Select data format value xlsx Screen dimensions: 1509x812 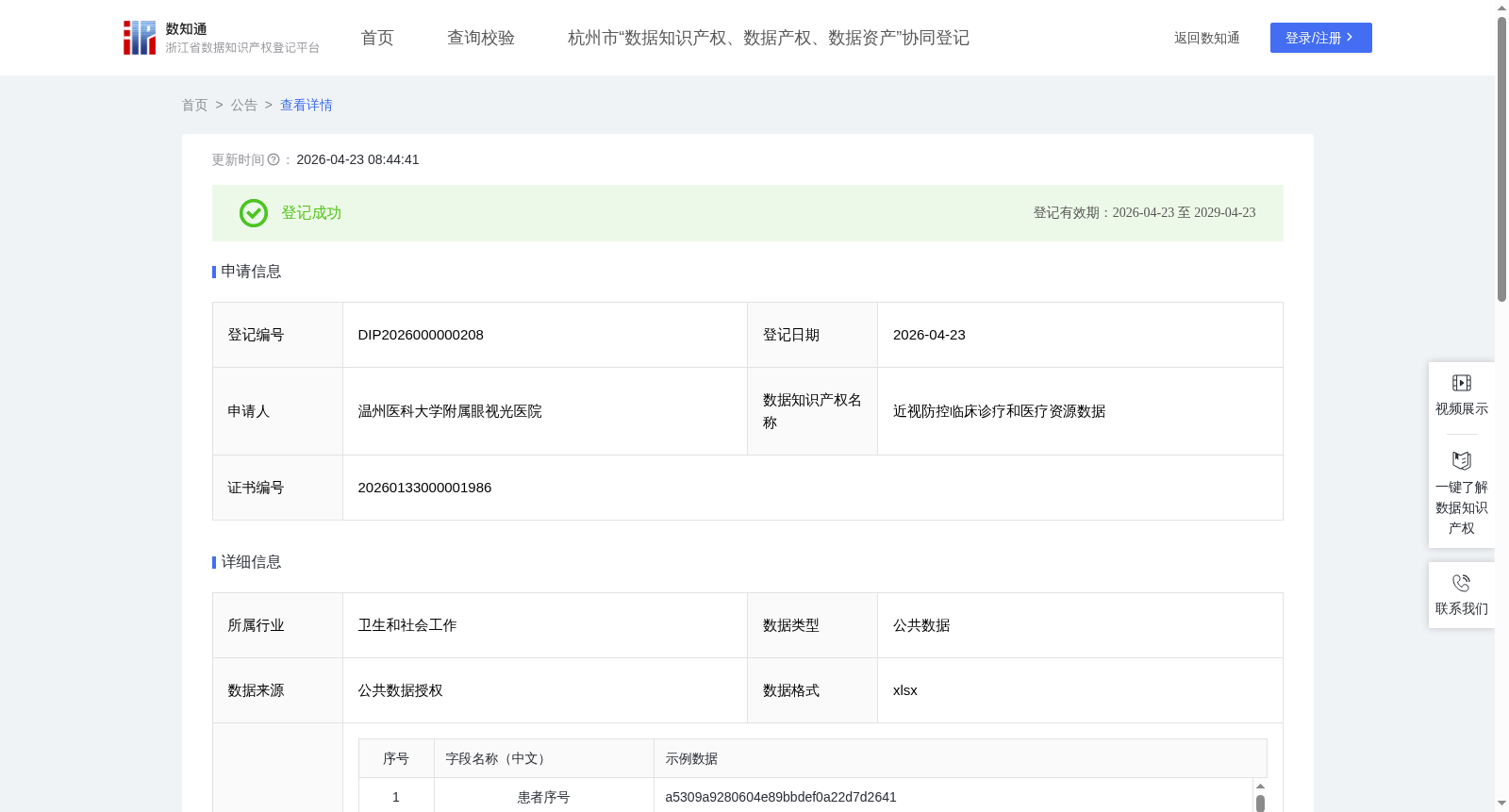click(x=905, y=690)
